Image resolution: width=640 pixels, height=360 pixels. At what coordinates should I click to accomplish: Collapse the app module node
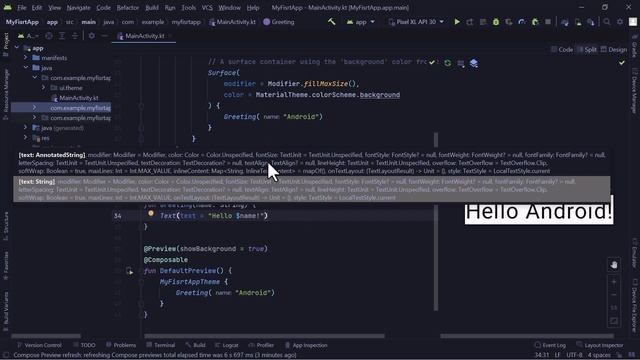pos(17,48)
